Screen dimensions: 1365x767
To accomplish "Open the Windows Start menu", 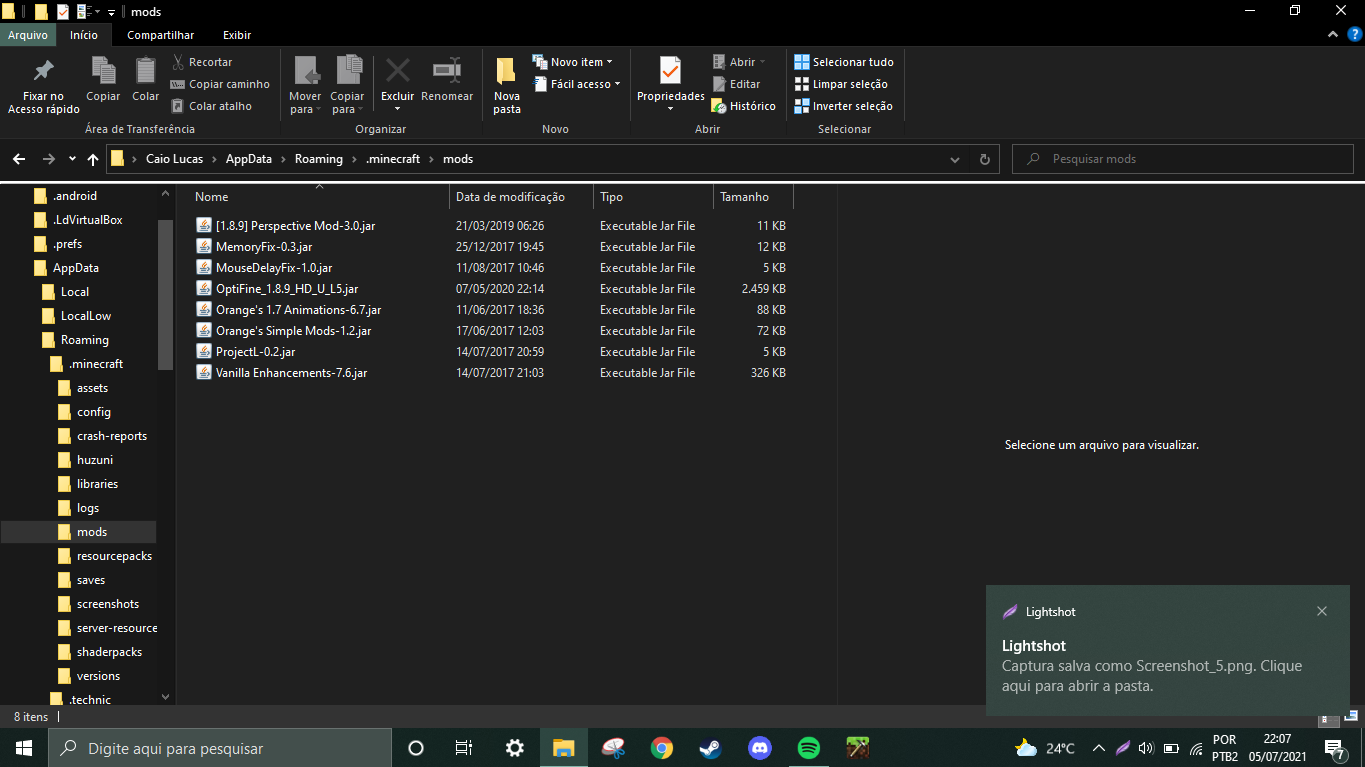I will tap(24, 748).
